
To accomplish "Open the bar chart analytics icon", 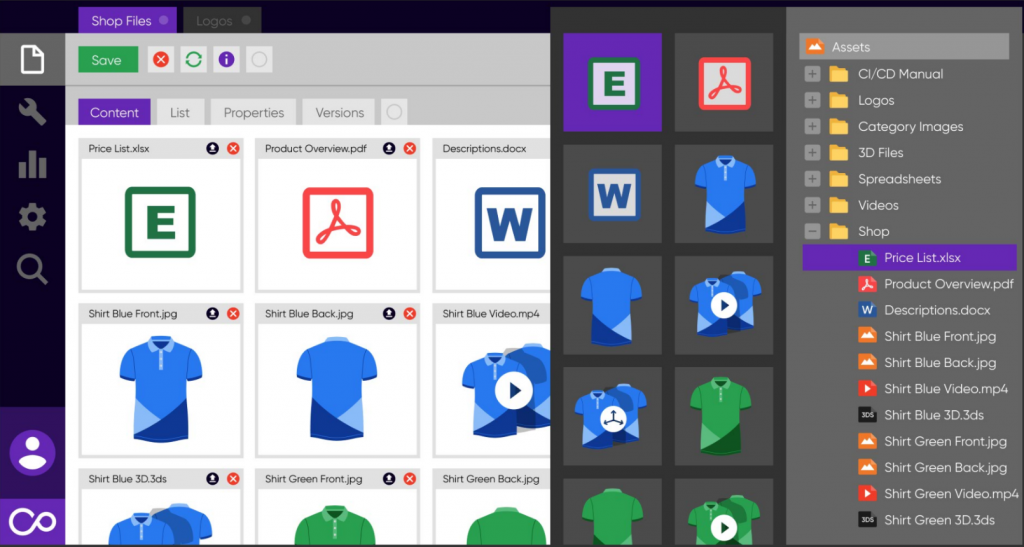I will coord(32,164).
